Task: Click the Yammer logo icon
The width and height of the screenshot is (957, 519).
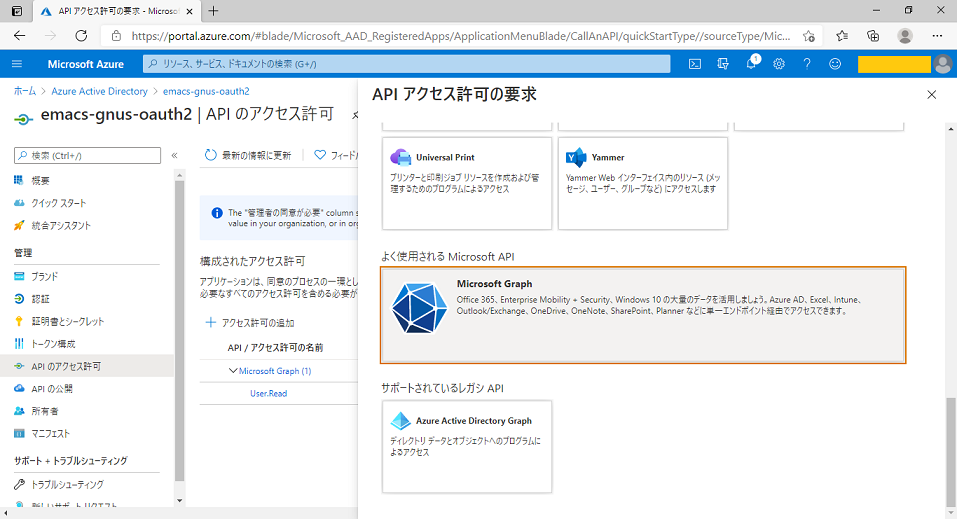Action: coord(576,158)
